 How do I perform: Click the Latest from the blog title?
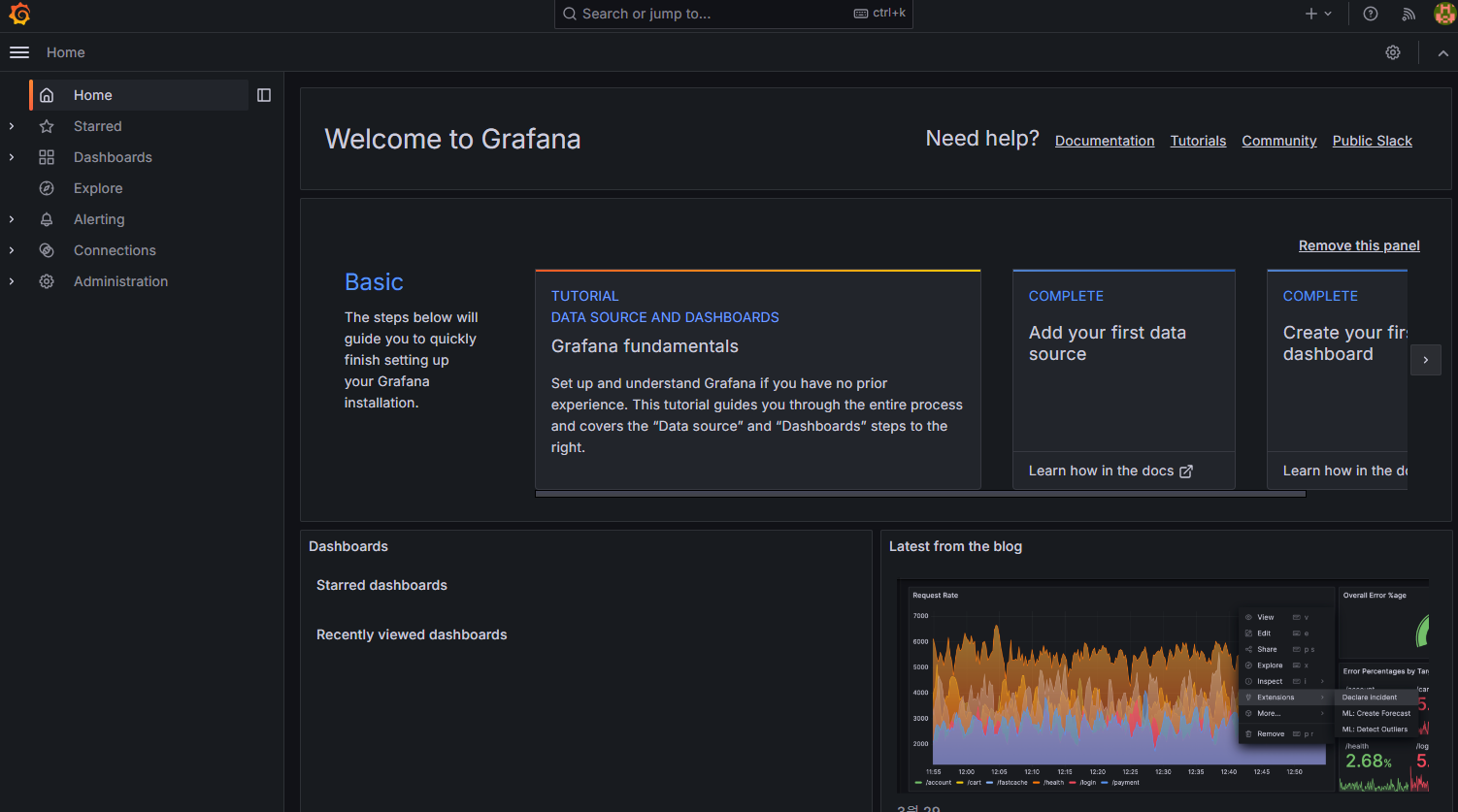(x=955, y=546)
